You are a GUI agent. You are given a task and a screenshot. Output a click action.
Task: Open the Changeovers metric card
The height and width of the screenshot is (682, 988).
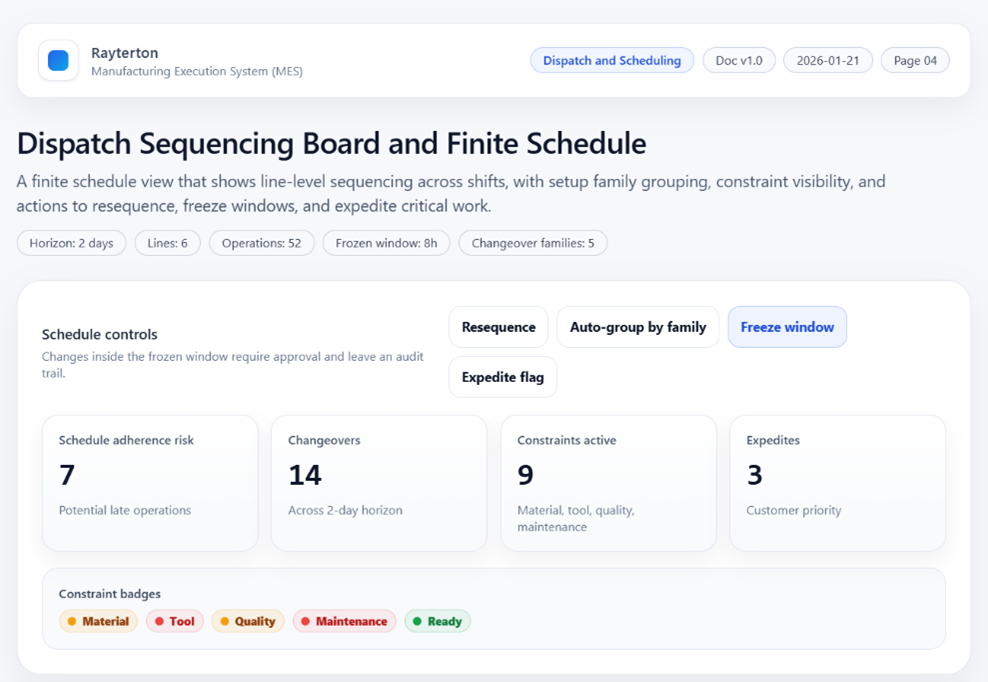(379, 483)
